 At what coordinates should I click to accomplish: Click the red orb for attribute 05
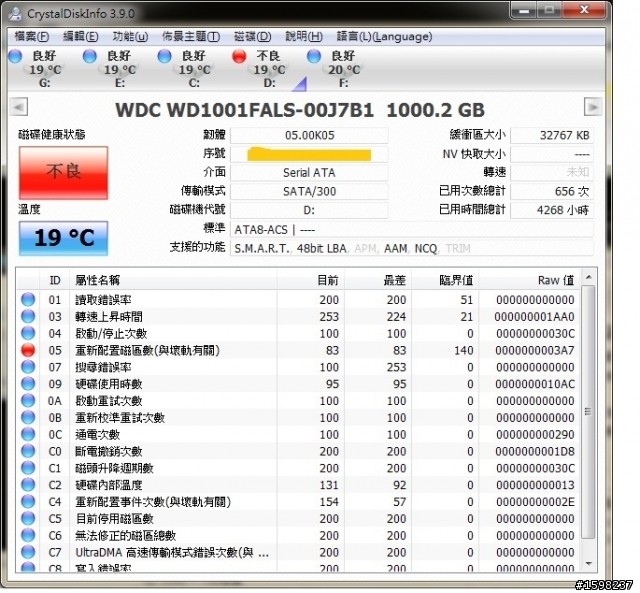coord(28,350)
